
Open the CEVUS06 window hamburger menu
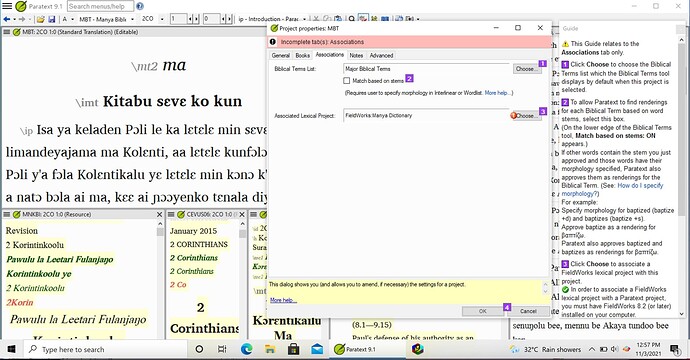pos(171,214)
